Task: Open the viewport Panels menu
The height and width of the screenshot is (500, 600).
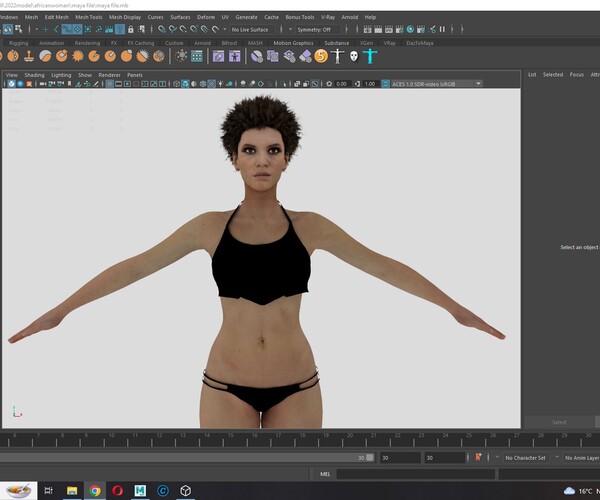Action: 135,75
